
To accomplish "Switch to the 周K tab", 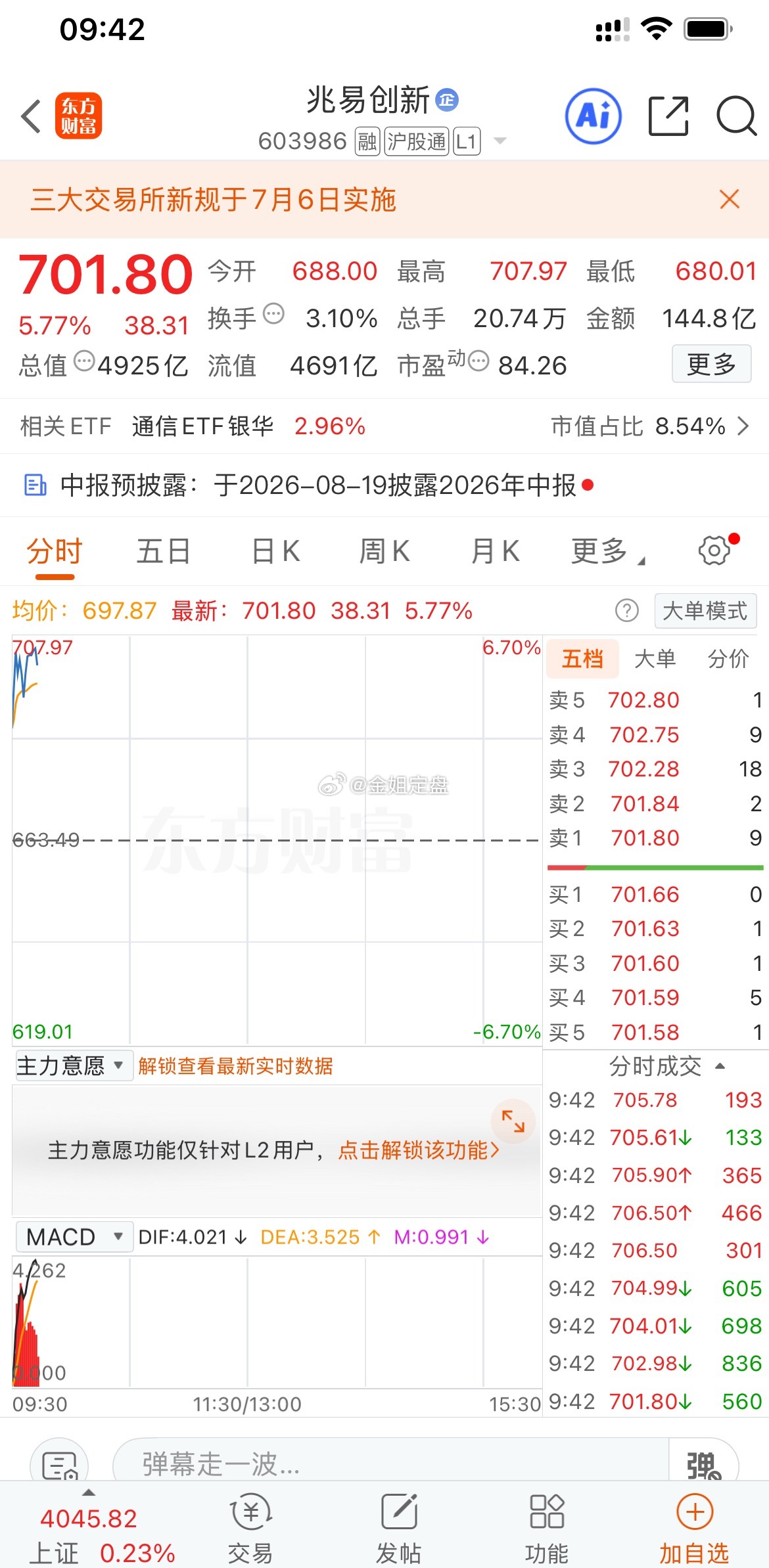I will point(384,551).
